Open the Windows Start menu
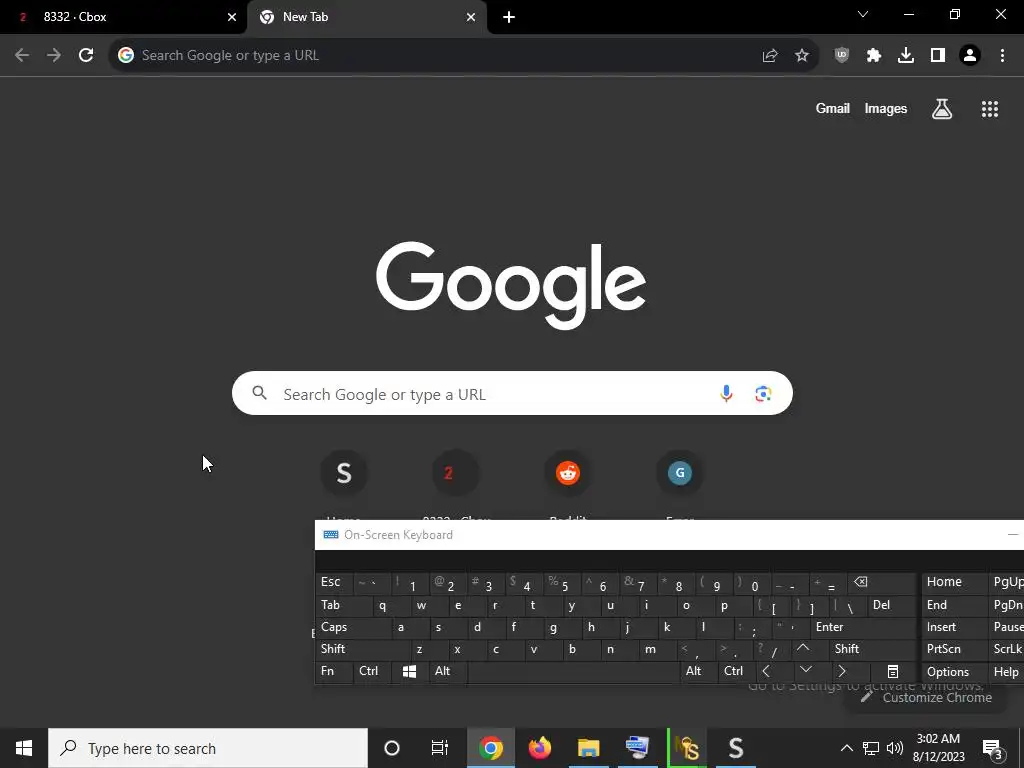Screen dimensions: 1024x768 click(x=24, y=748)
